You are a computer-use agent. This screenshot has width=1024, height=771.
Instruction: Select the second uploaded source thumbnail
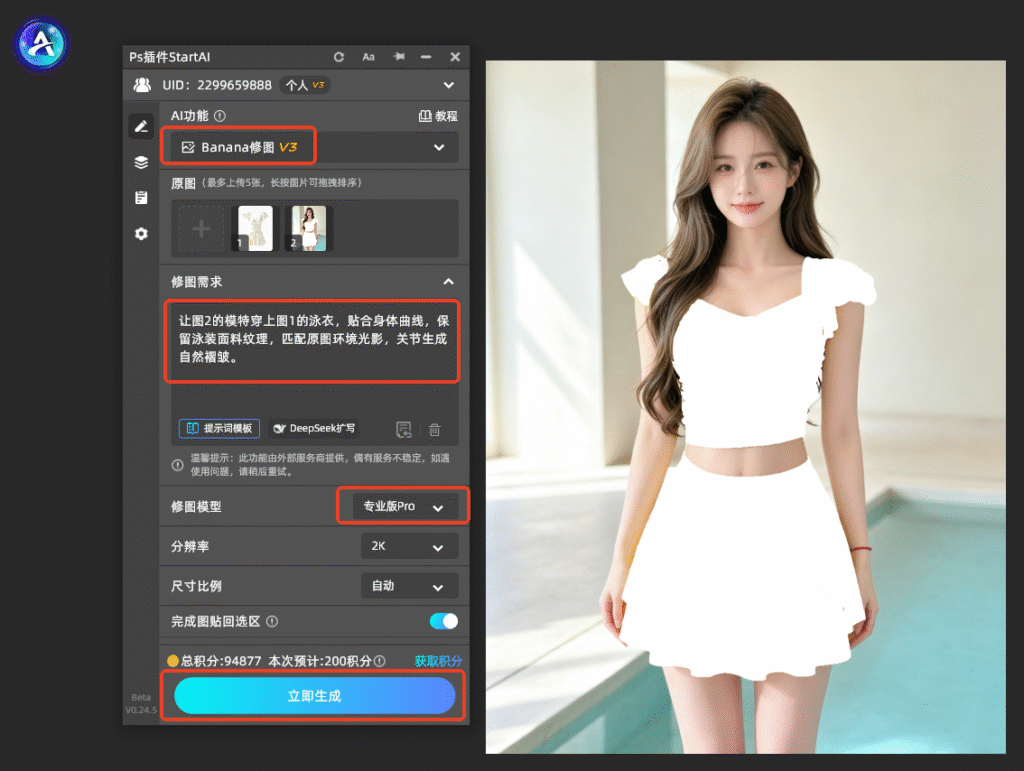[x=309, y=228]
